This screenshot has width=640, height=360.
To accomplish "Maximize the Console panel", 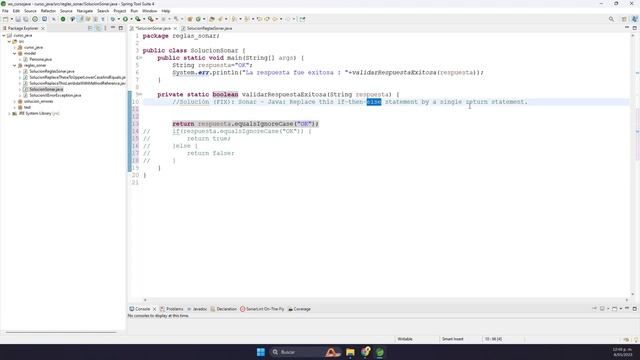I will (x=635, y=309).
